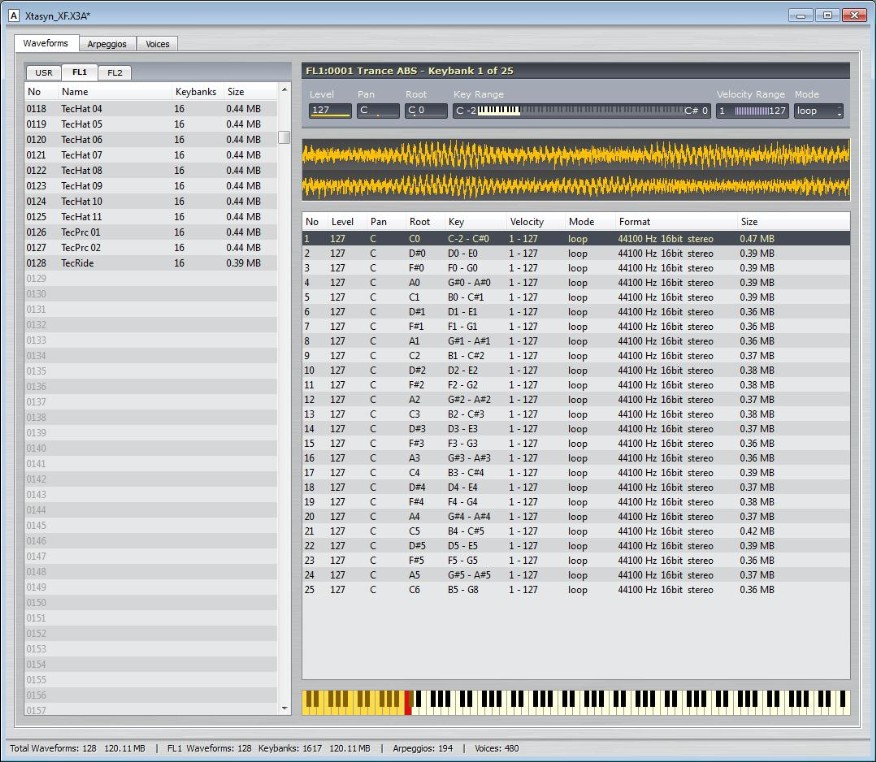Select waveform 0123 TecHat 09
Viewport: 876px width, 762px height.
pyautogui.click(x=151, y=185)
